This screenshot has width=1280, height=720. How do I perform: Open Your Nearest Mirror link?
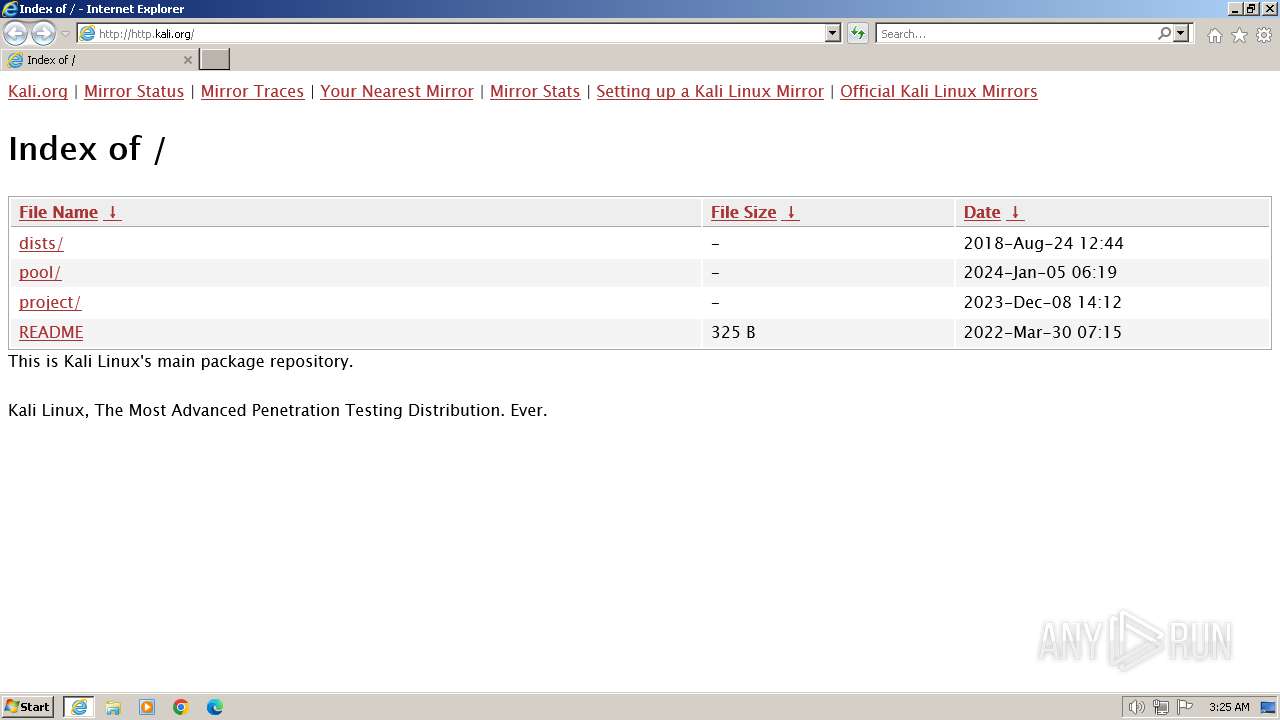coord(397,91)
